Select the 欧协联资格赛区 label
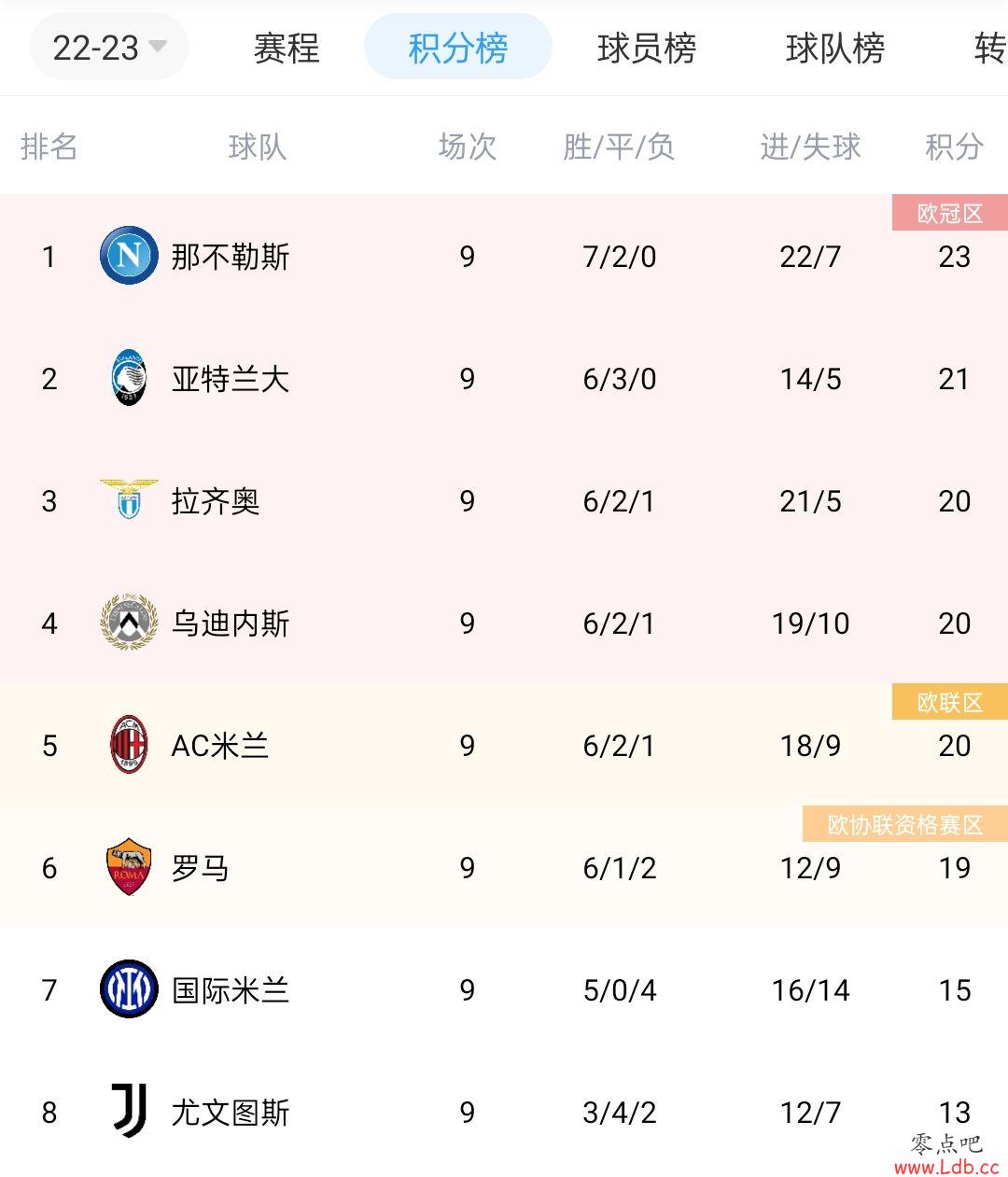 [x=905, y=824]
